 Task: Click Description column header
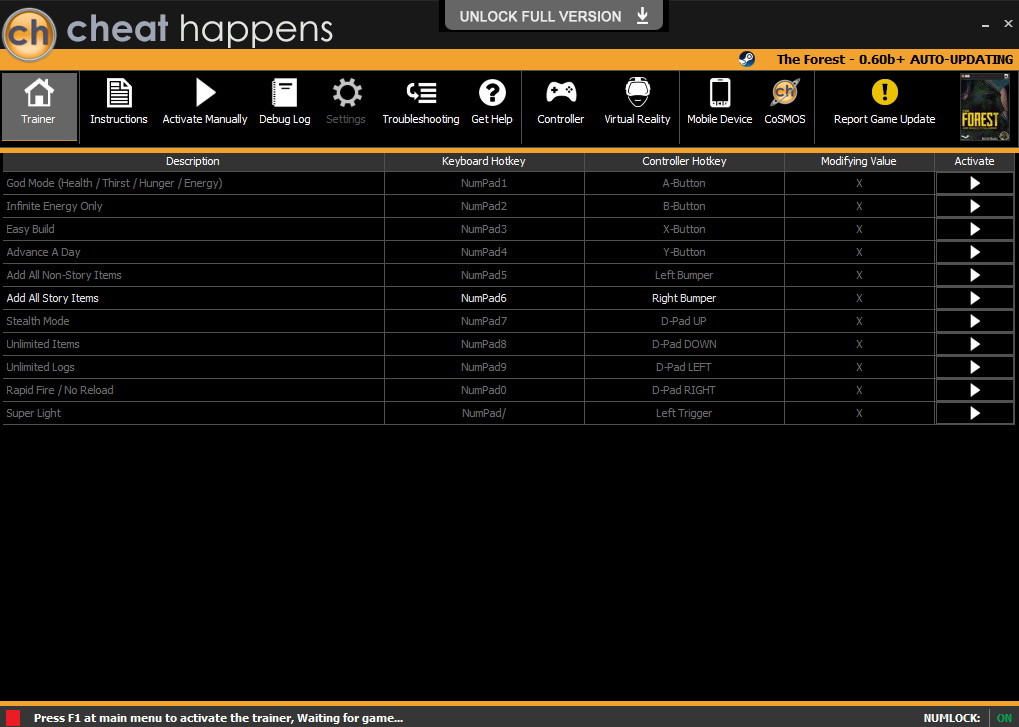(x=193, y=161)
